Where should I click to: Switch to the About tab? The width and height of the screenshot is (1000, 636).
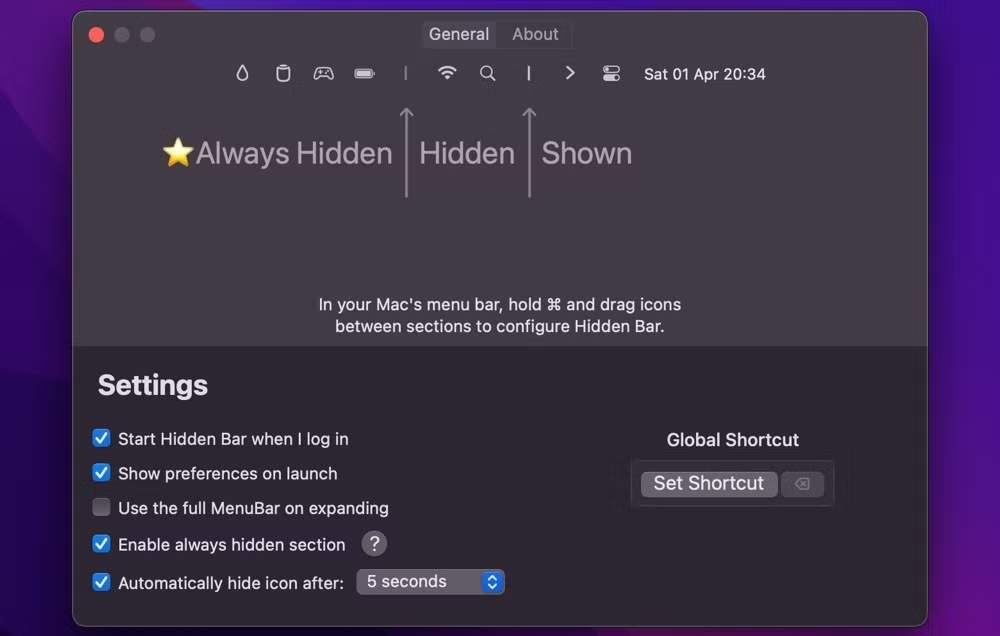pos(535,34)
